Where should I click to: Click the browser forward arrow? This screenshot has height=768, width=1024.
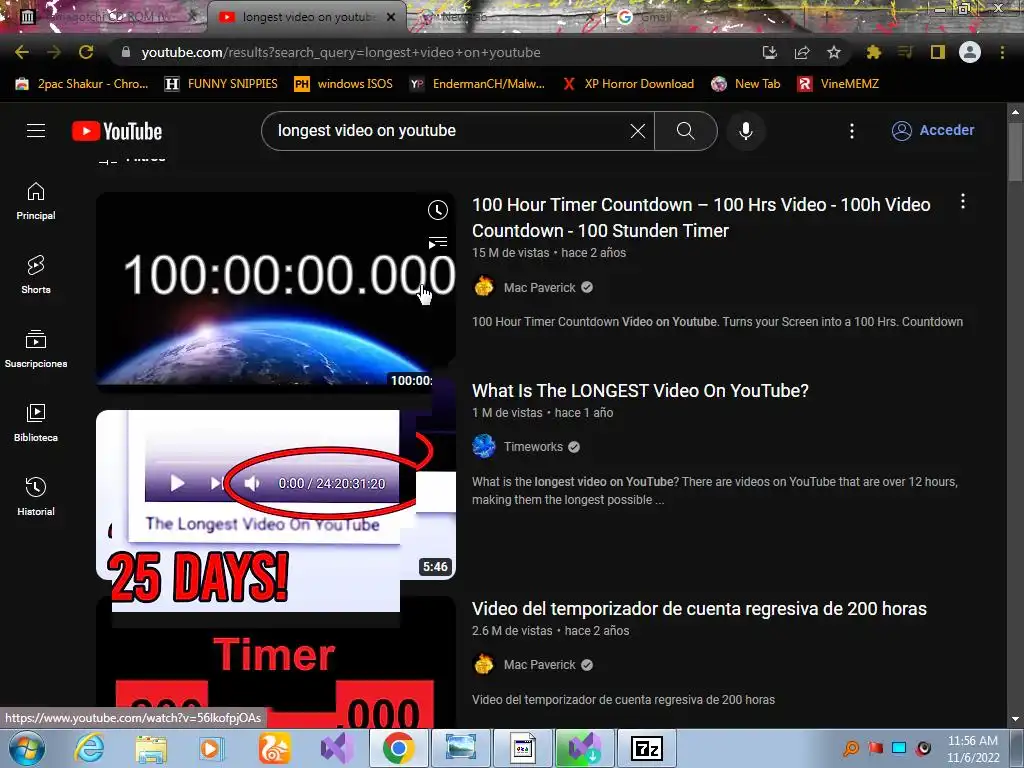tap(54, 52)
